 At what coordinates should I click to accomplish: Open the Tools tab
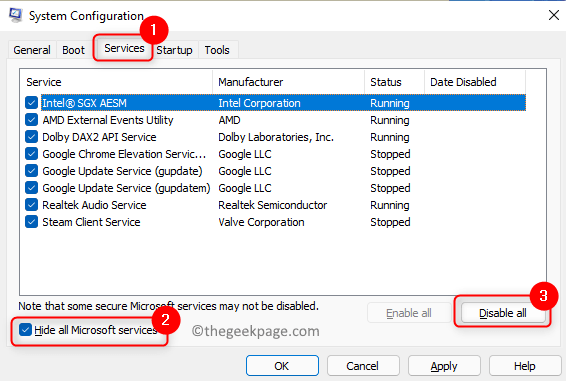(x=217, y=50)
